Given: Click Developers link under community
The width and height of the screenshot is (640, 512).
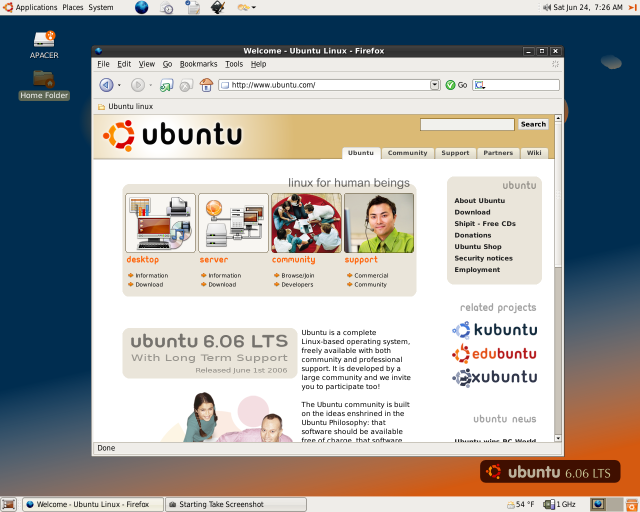Looking at the screenshot, I should click(297, 285).
